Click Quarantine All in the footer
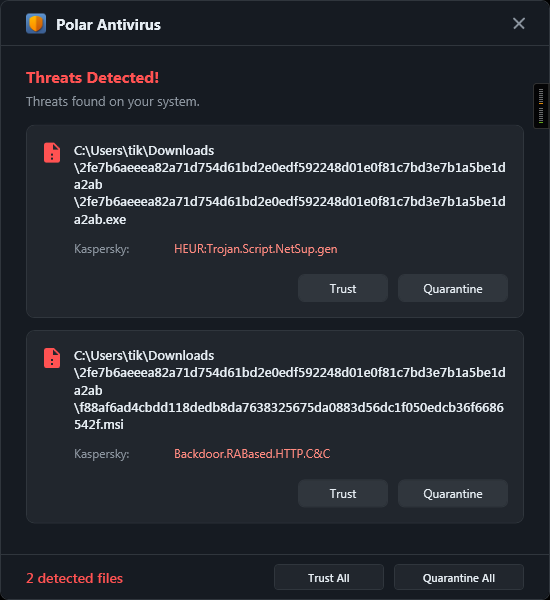550x600 pixels. [459, 577]
